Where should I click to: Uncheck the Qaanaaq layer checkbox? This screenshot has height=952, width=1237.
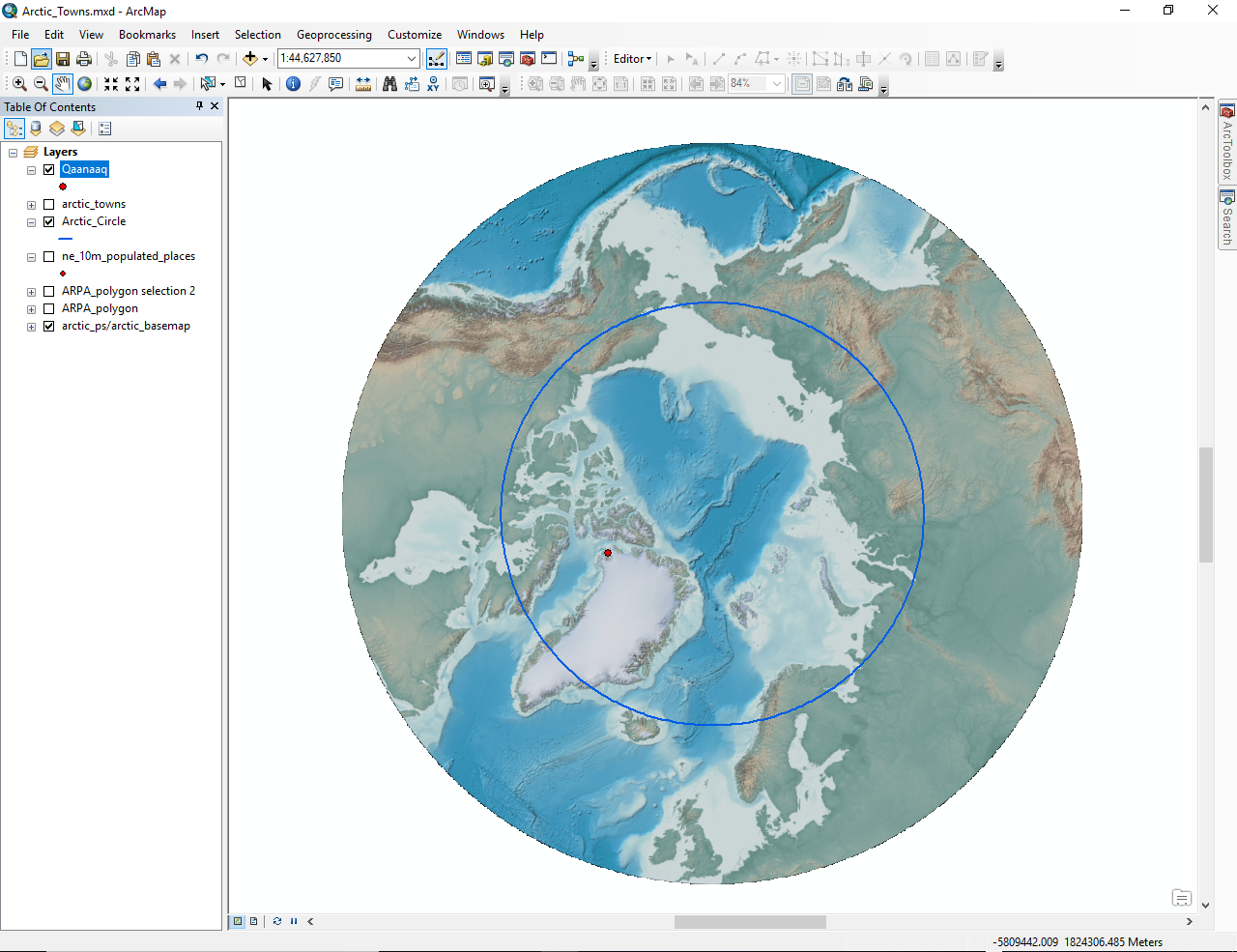pos(49,170)
